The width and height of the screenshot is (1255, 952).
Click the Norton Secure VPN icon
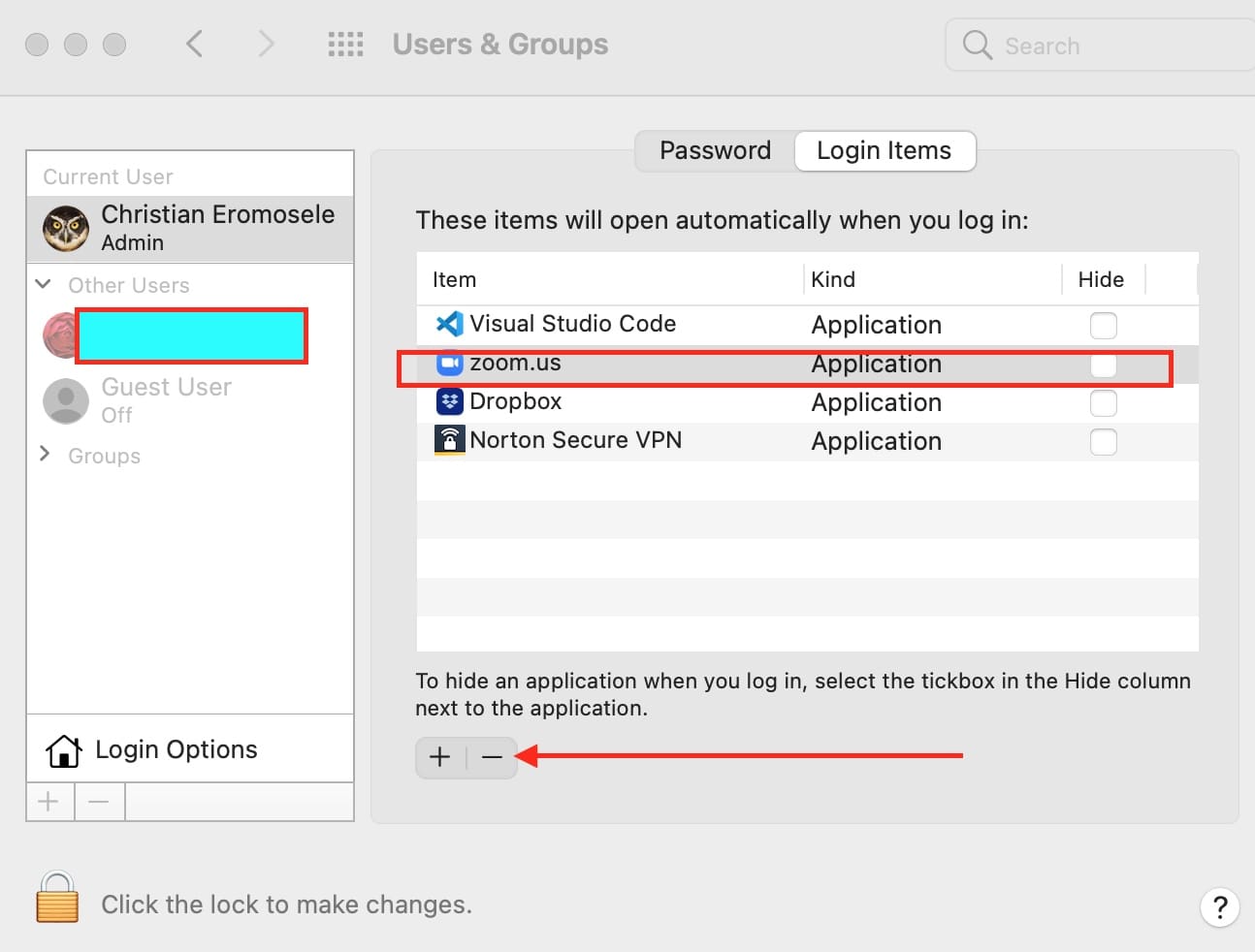pyautogui.click(x=449, y=440)
